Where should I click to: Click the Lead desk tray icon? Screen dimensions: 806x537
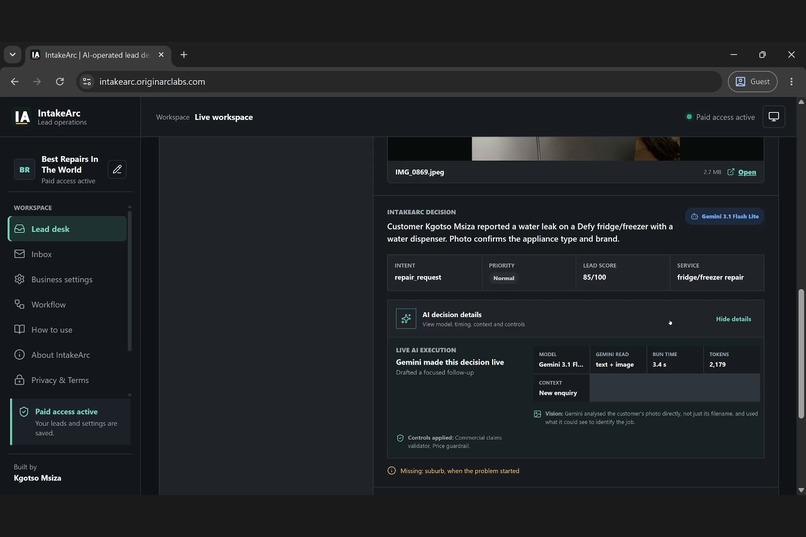point(20,229)
